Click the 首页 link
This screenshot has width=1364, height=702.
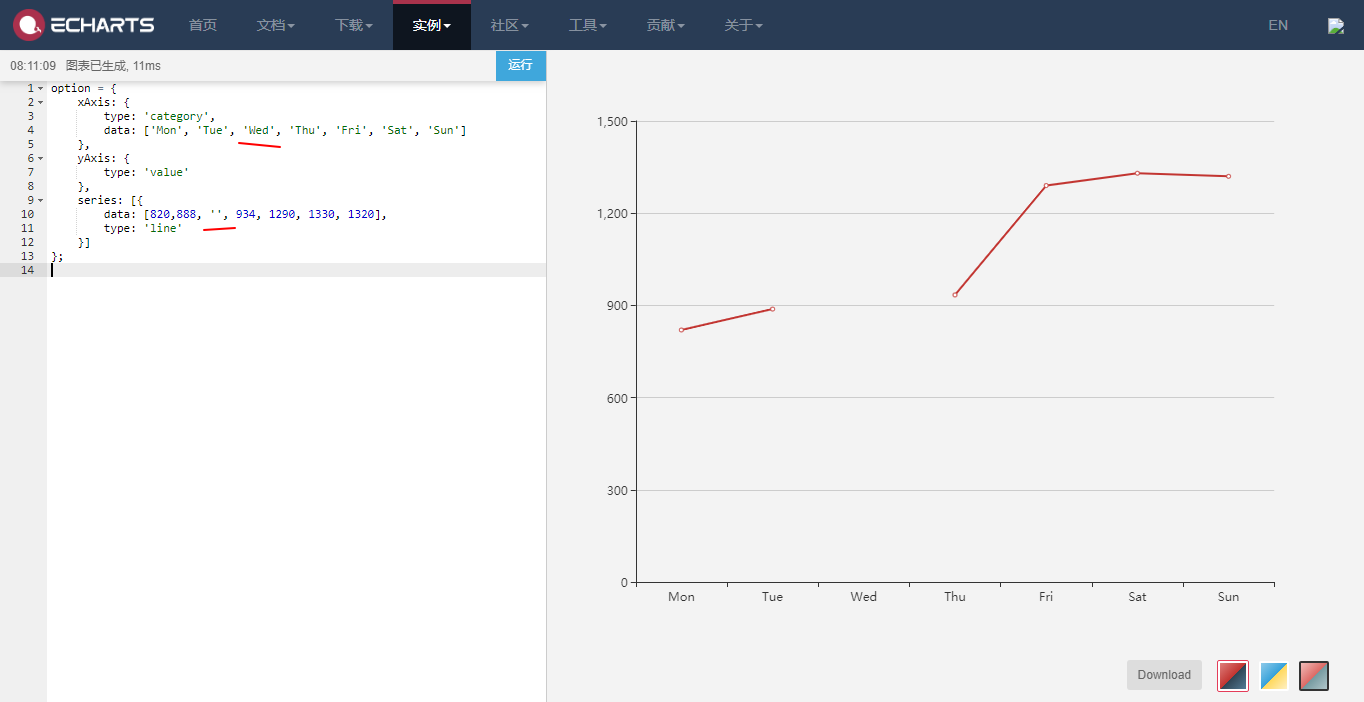click(203, 25)
